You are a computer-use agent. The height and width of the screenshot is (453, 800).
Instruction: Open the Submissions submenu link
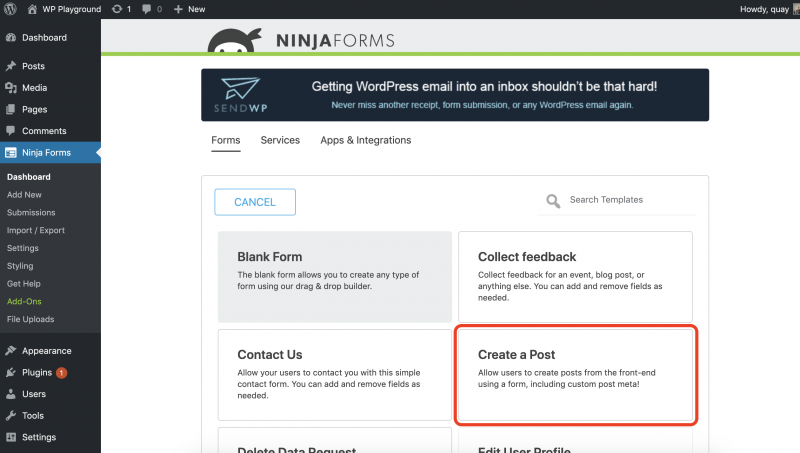pos(31,213)
